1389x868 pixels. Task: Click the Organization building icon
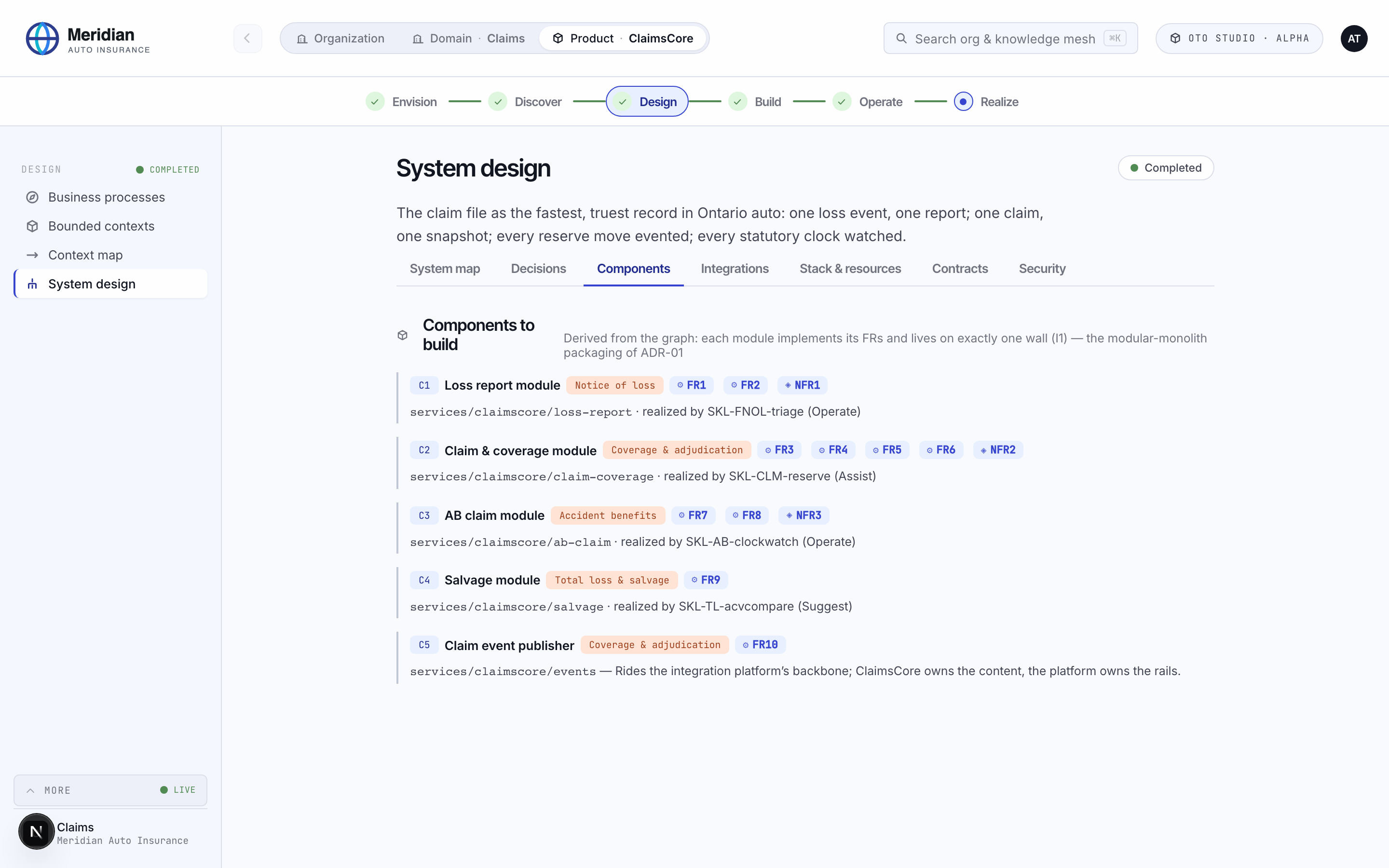tap(302, 39)
